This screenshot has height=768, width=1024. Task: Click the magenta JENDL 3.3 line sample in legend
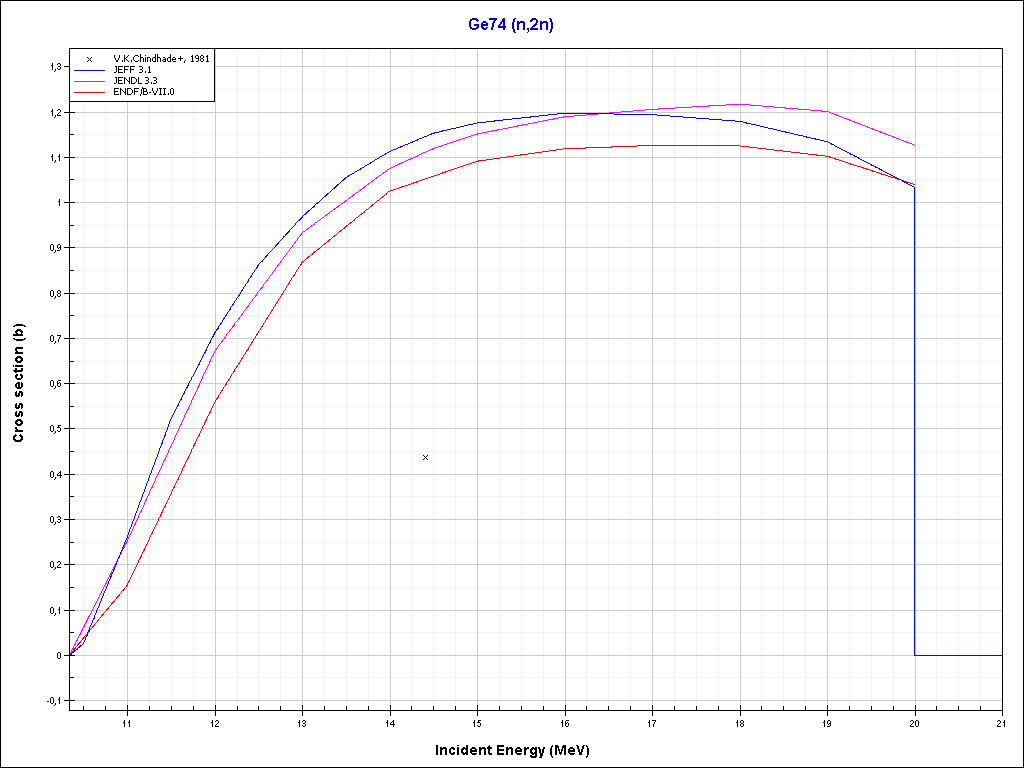(89, 81)
